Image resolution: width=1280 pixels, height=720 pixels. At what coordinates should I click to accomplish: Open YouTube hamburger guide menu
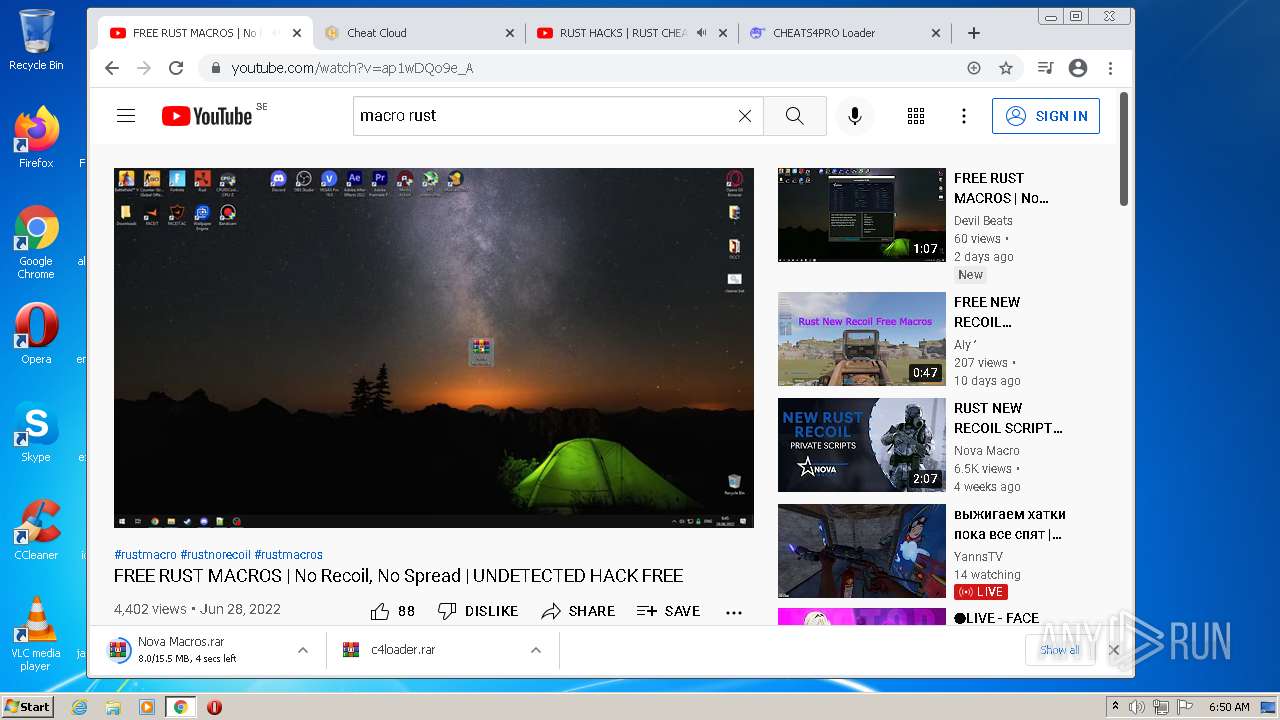[126, 116]
